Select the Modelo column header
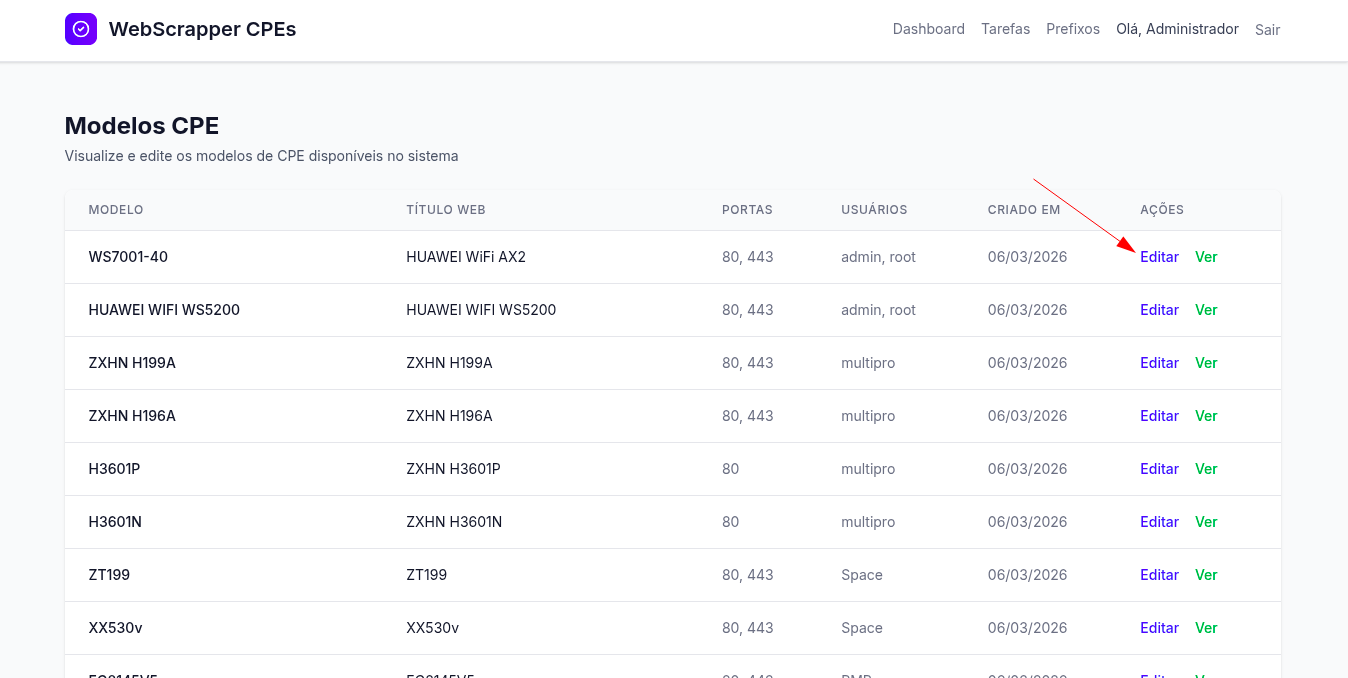The image size is (1348, 678). 116,210
